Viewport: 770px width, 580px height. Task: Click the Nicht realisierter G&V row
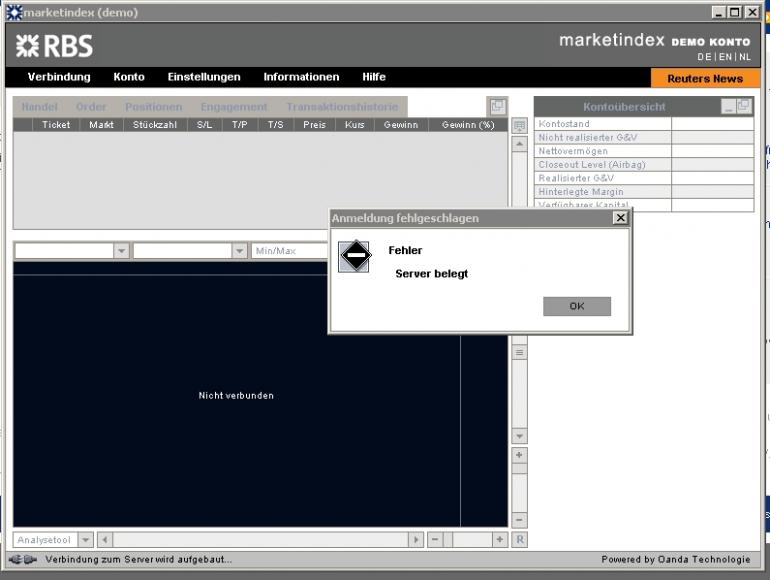click(644, 138)
